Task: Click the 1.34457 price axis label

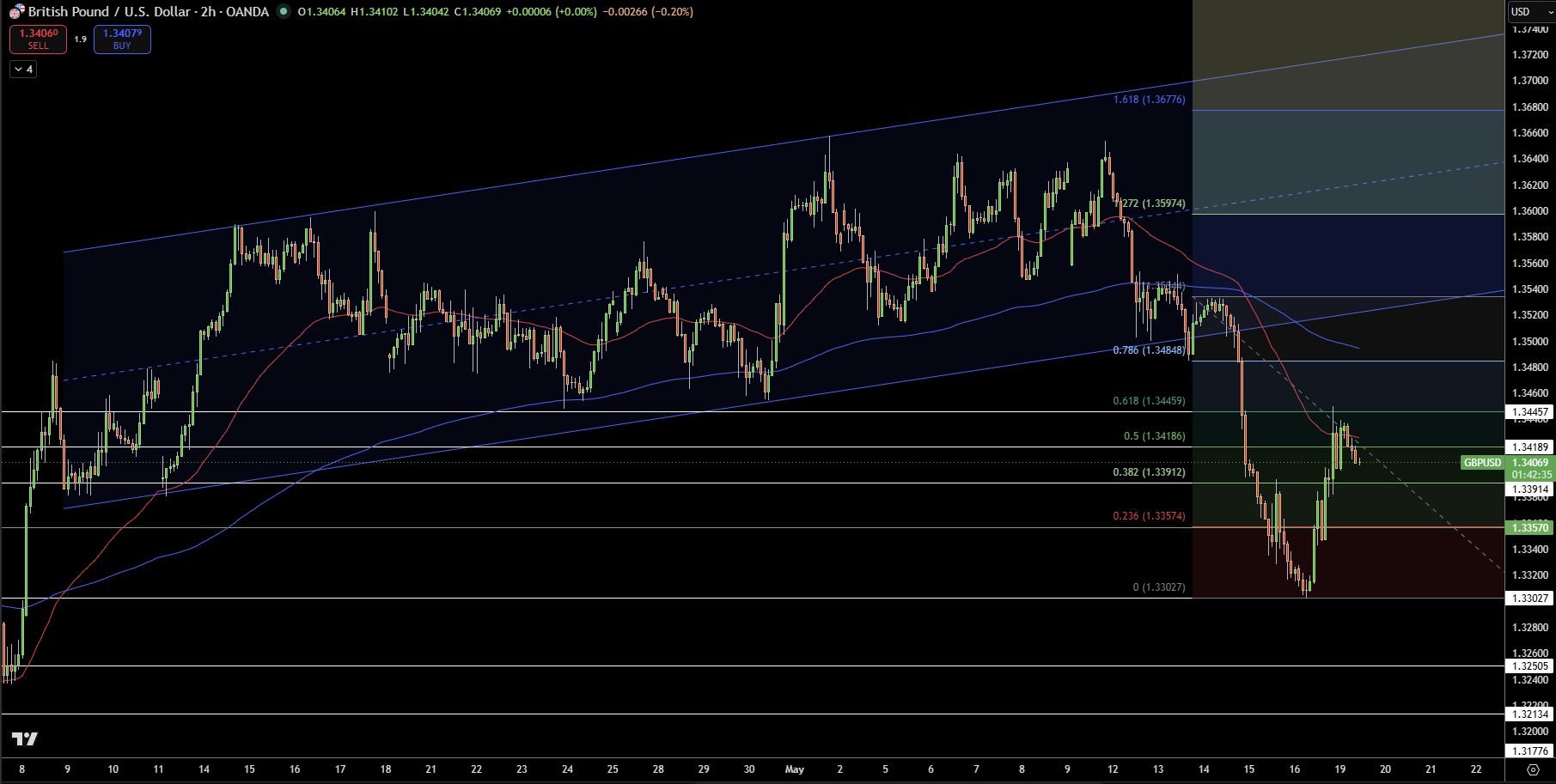Action: (1530, 412)
